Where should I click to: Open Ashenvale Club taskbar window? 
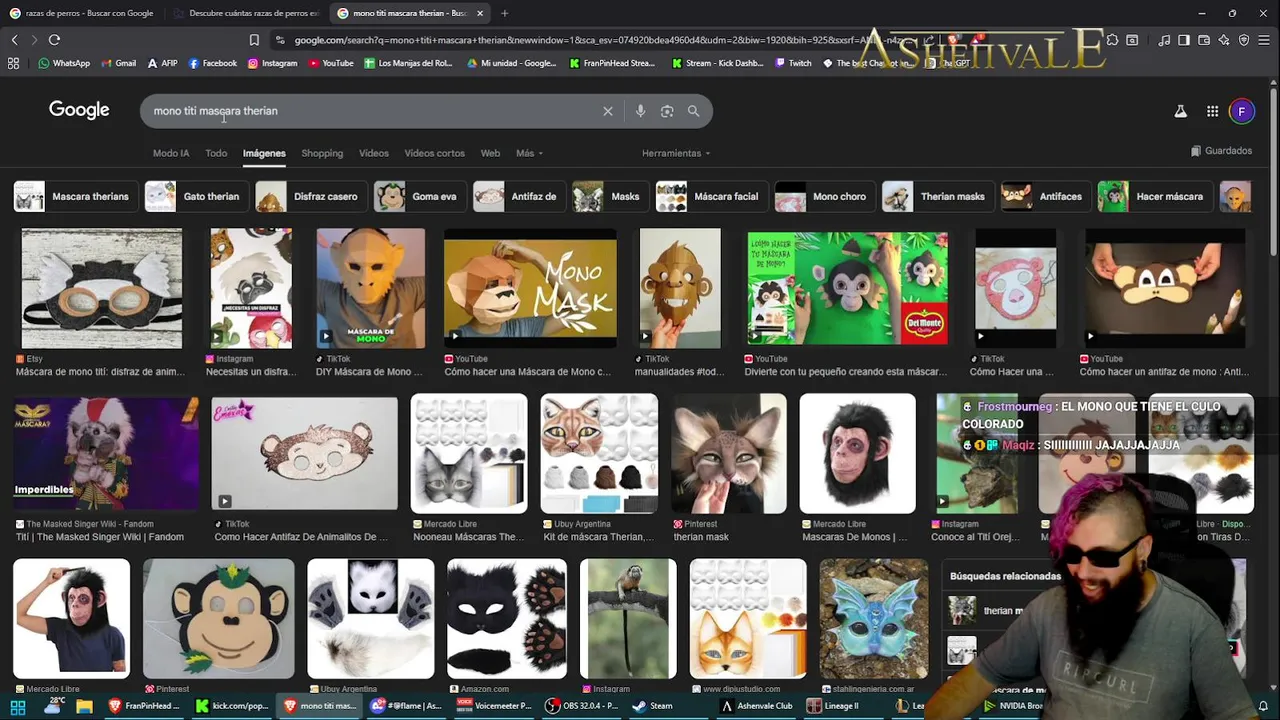[757, 706]
